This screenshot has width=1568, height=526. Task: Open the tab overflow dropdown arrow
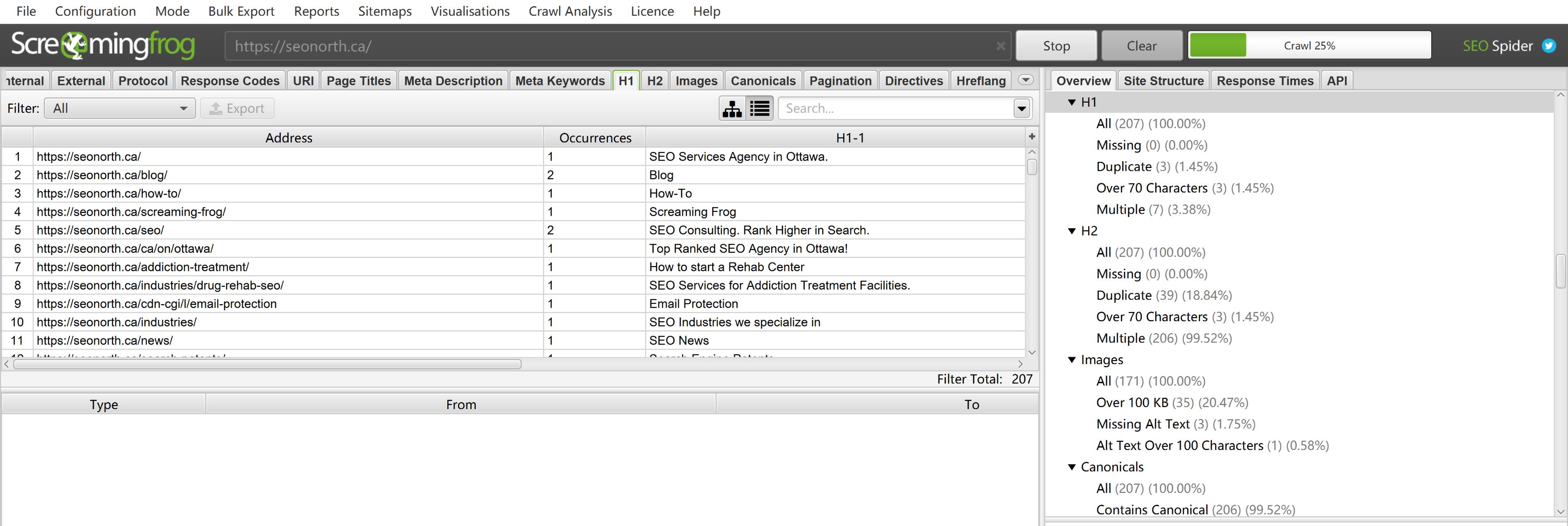pos(1026,80)
